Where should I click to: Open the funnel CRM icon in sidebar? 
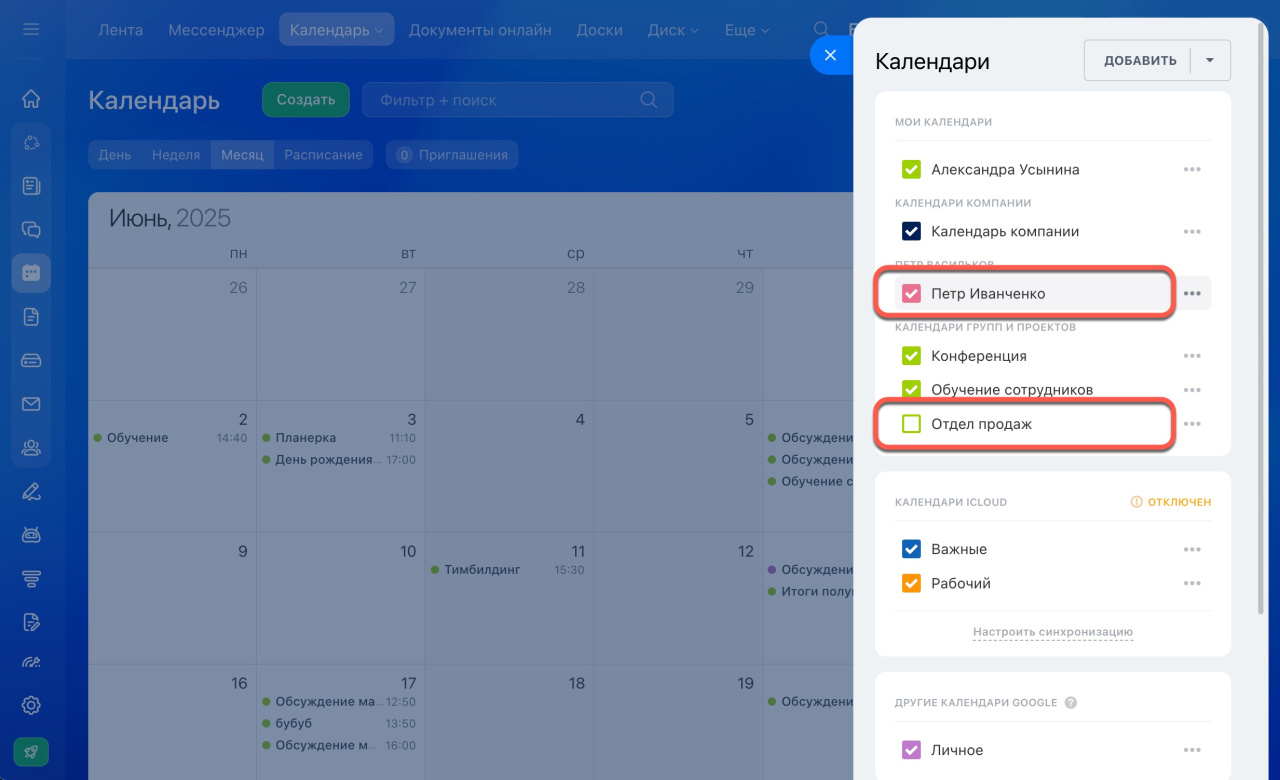point(31,578)
